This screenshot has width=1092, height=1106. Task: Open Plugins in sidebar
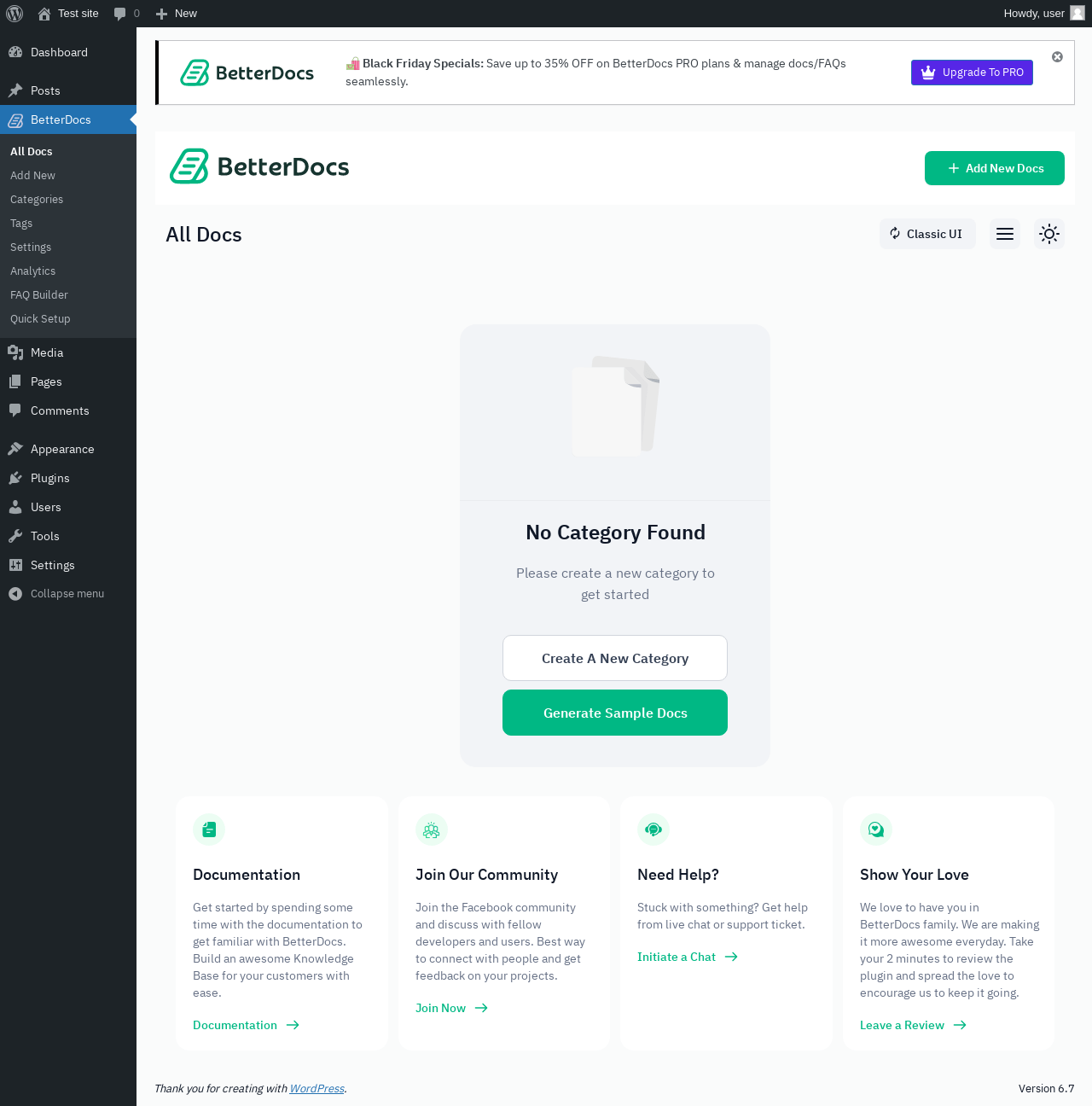click(x=68, y=478)
